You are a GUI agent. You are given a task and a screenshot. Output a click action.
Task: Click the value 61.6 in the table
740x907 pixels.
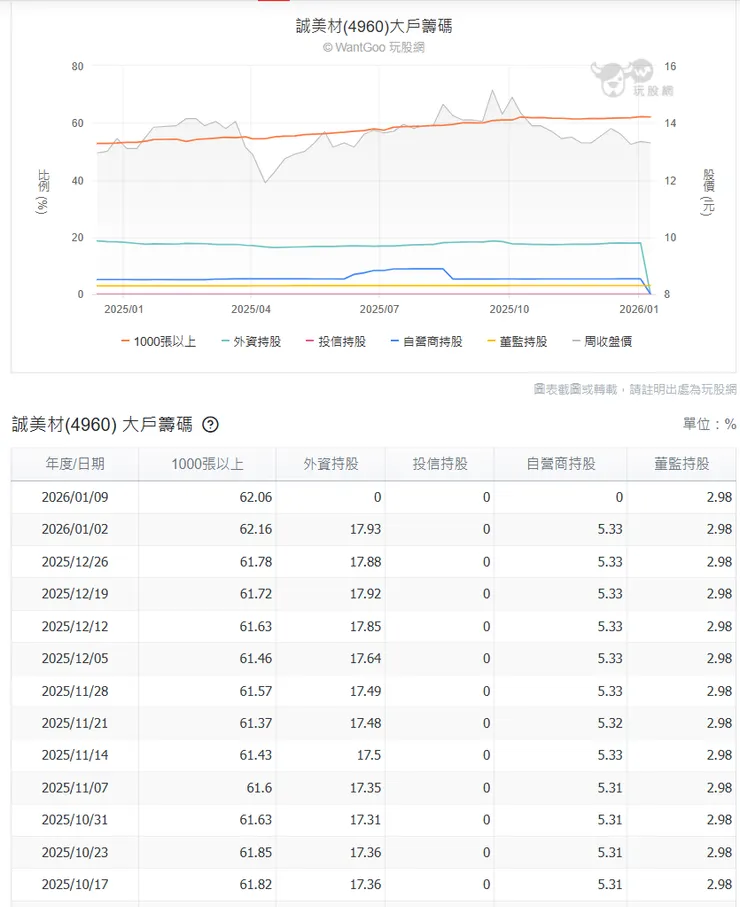[259, 788]
